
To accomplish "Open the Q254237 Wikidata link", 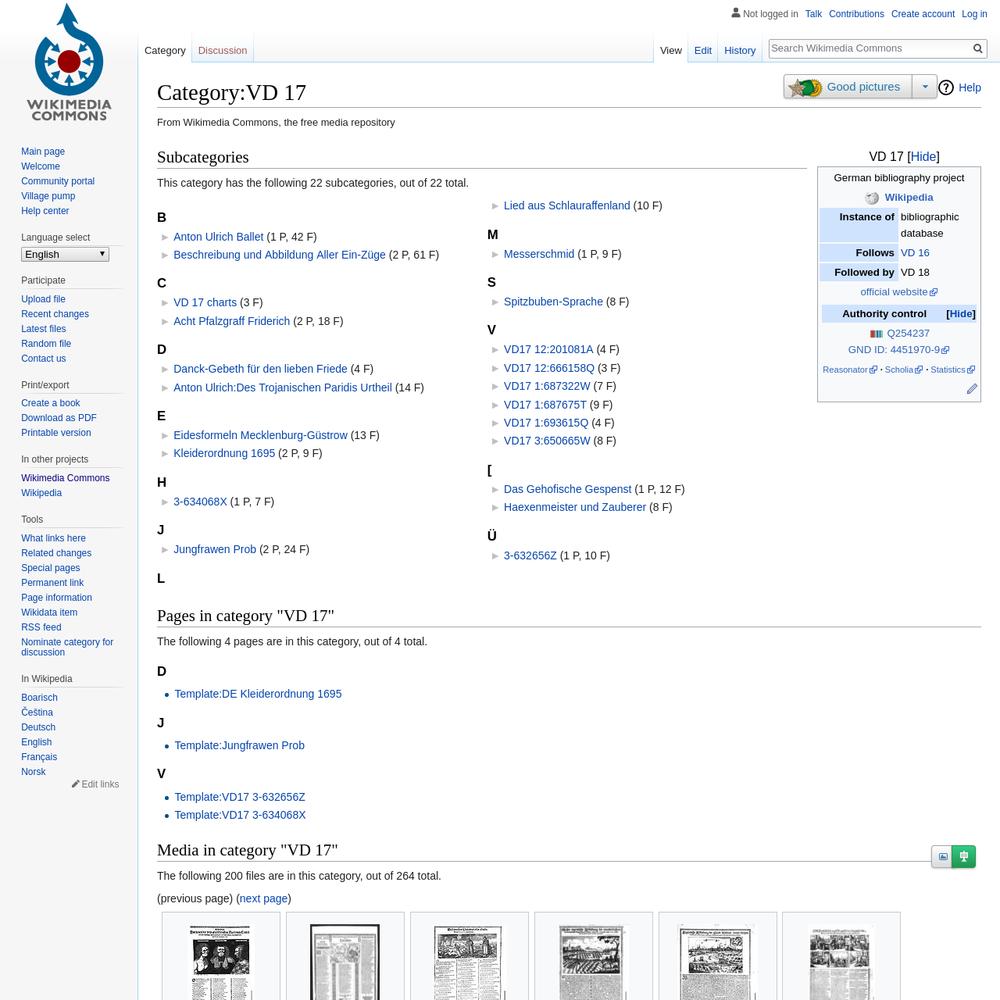I will click(908, 334).
